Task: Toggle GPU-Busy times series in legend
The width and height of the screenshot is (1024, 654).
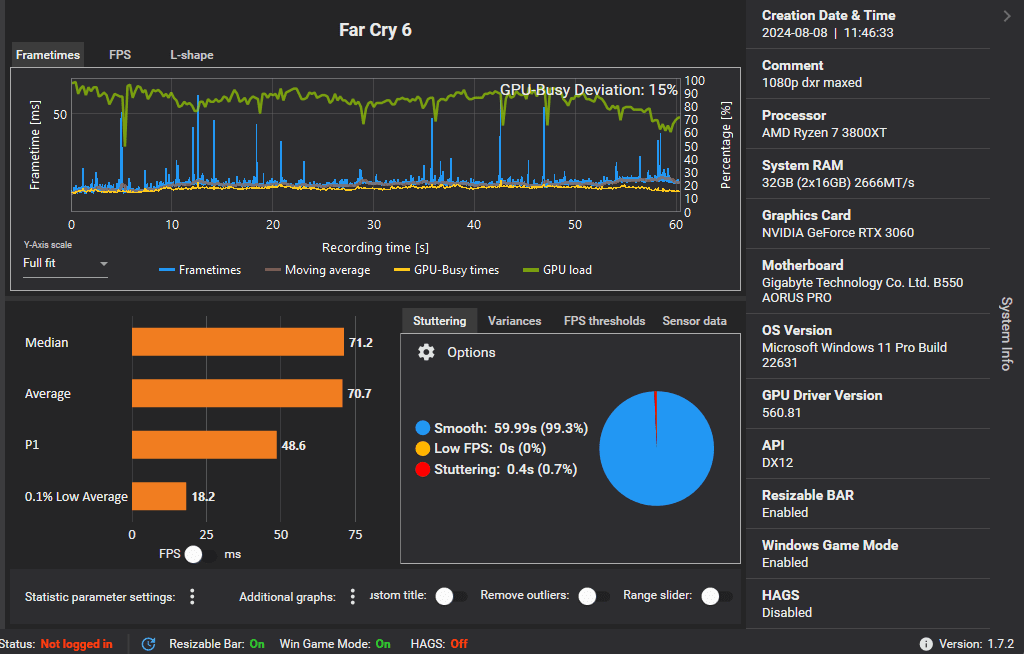Action: point(446,270)
